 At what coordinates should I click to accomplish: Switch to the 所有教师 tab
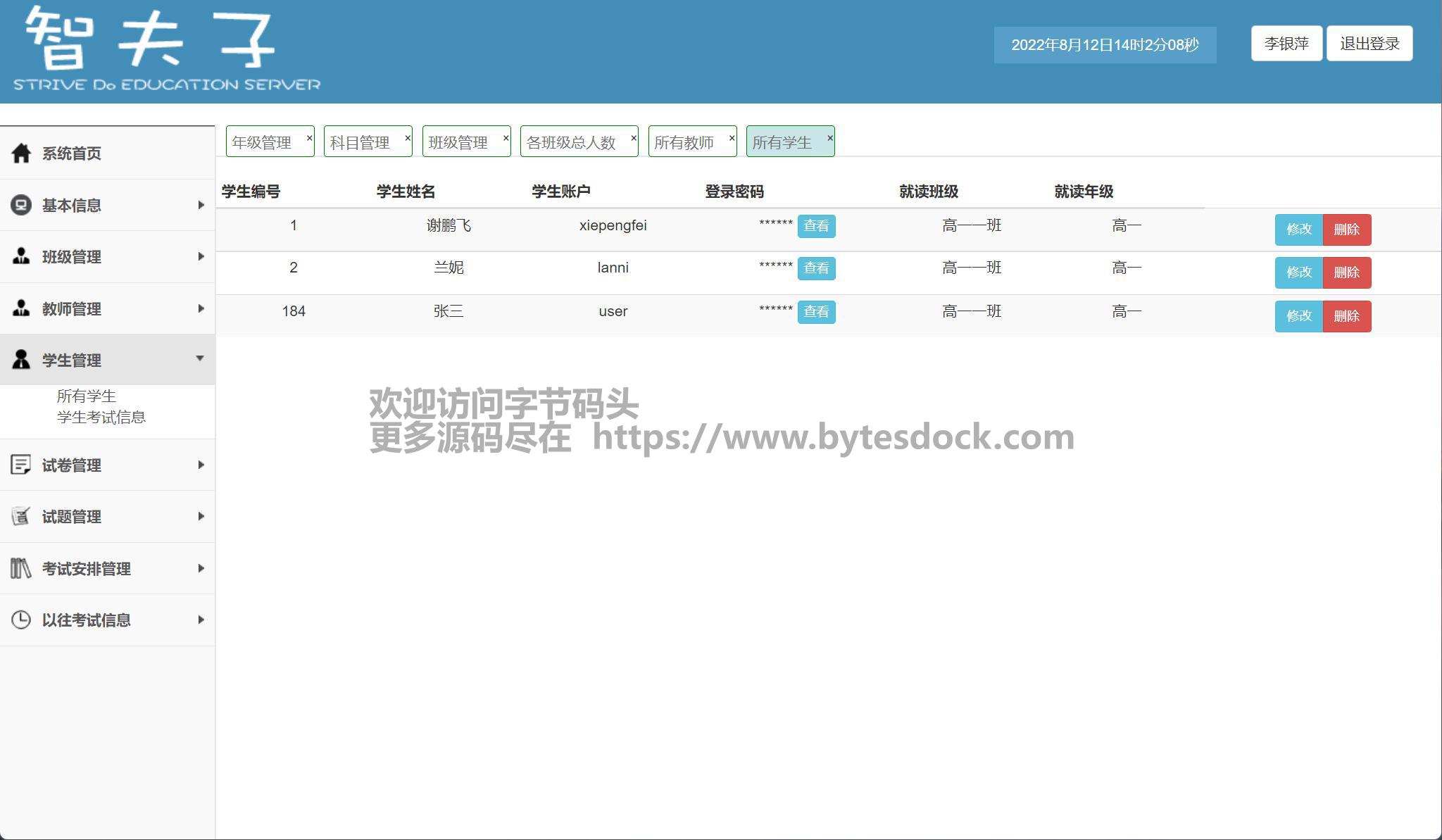684,142
